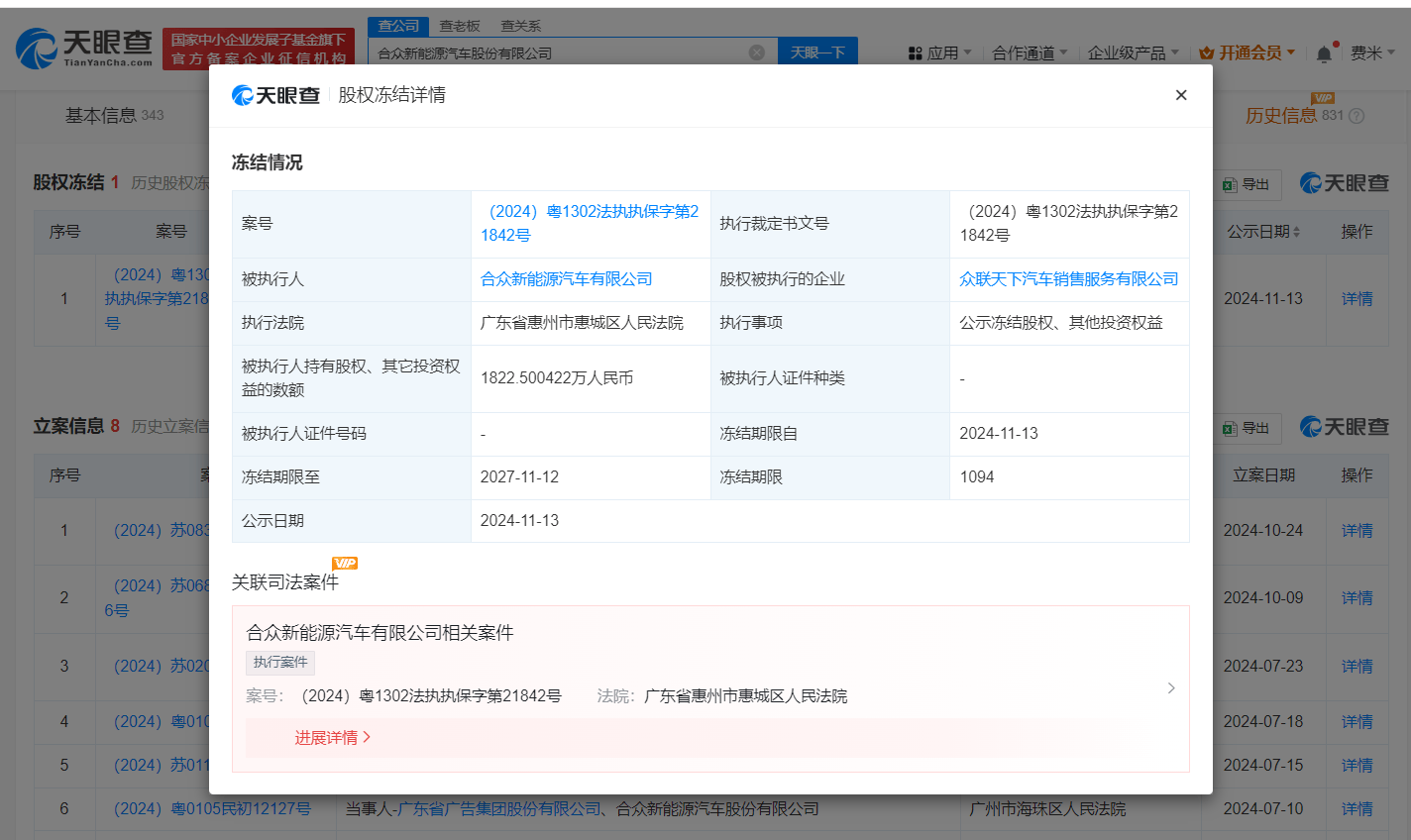This screenshot has height=840, width=1411.
Task: Open 详情 for 2024-10-09 case row
Action: point(1357,598)
